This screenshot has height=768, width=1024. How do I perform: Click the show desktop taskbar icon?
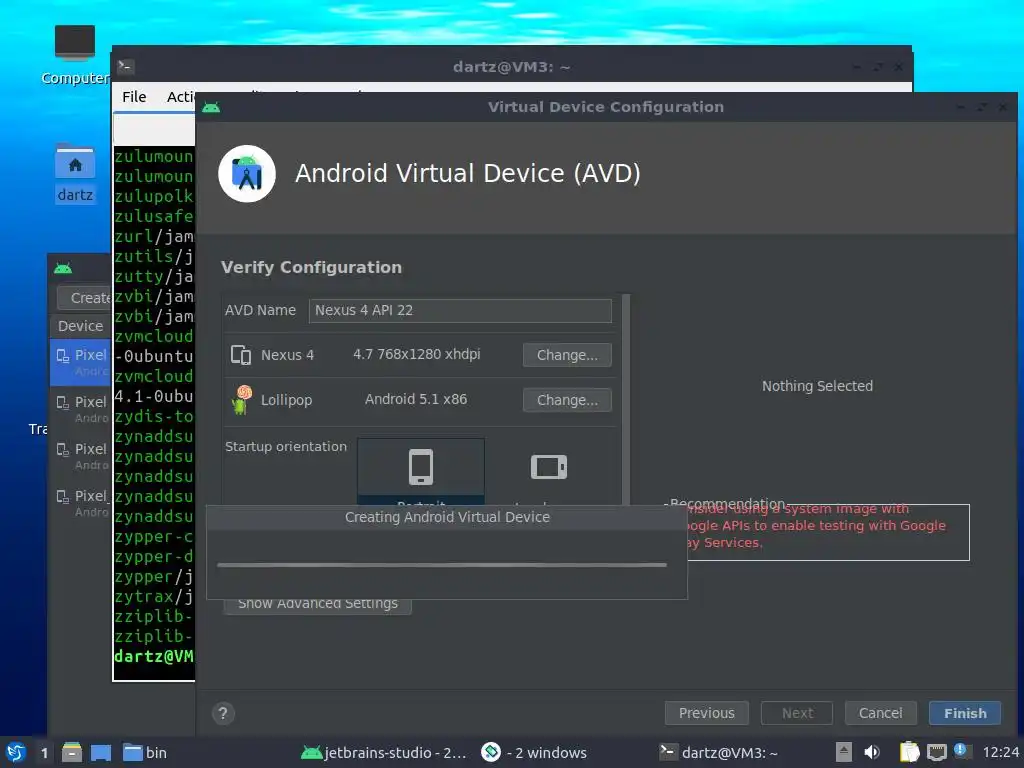coord(101,753)
